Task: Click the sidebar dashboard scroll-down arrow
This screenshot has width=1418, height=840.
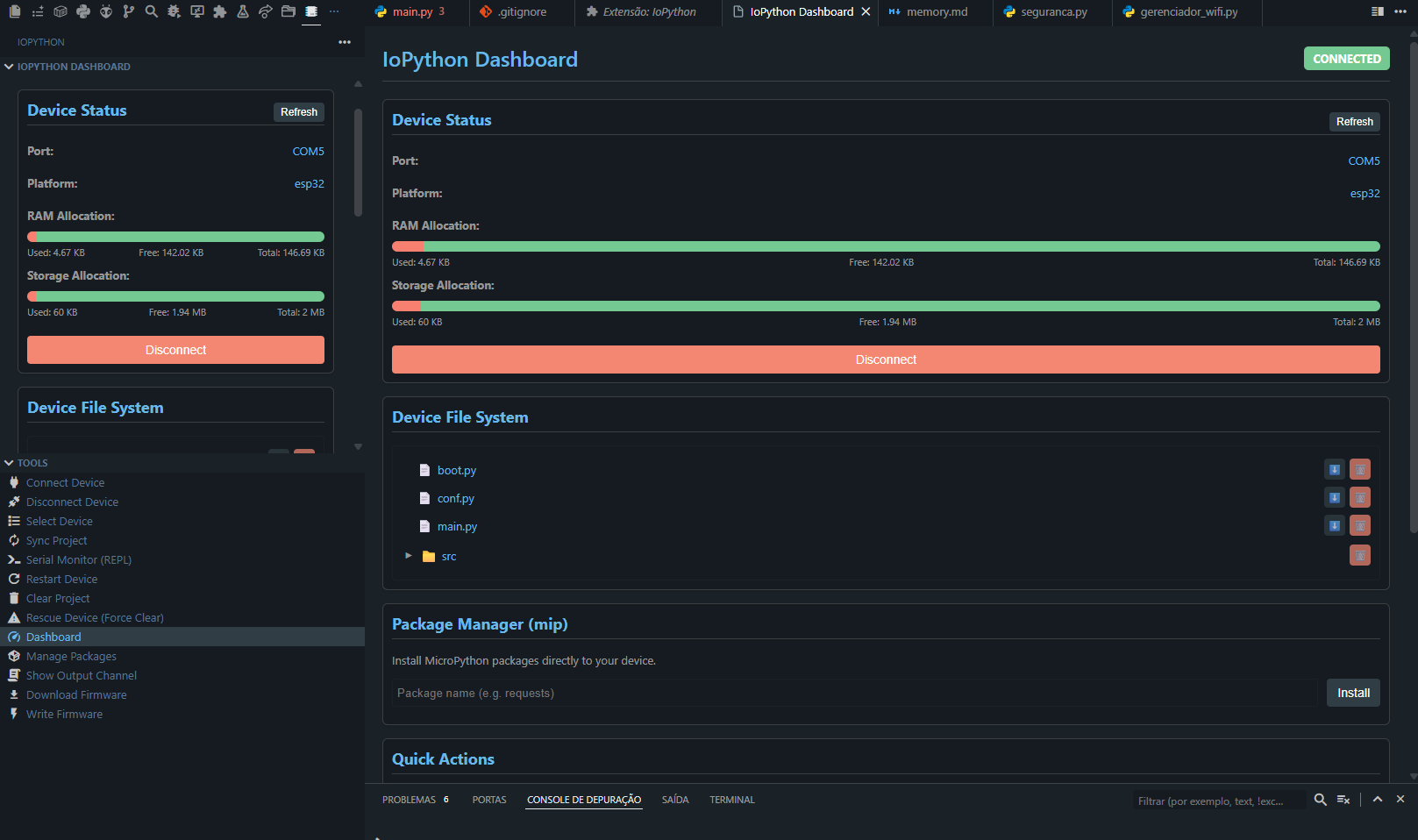Action: point(358,446)
